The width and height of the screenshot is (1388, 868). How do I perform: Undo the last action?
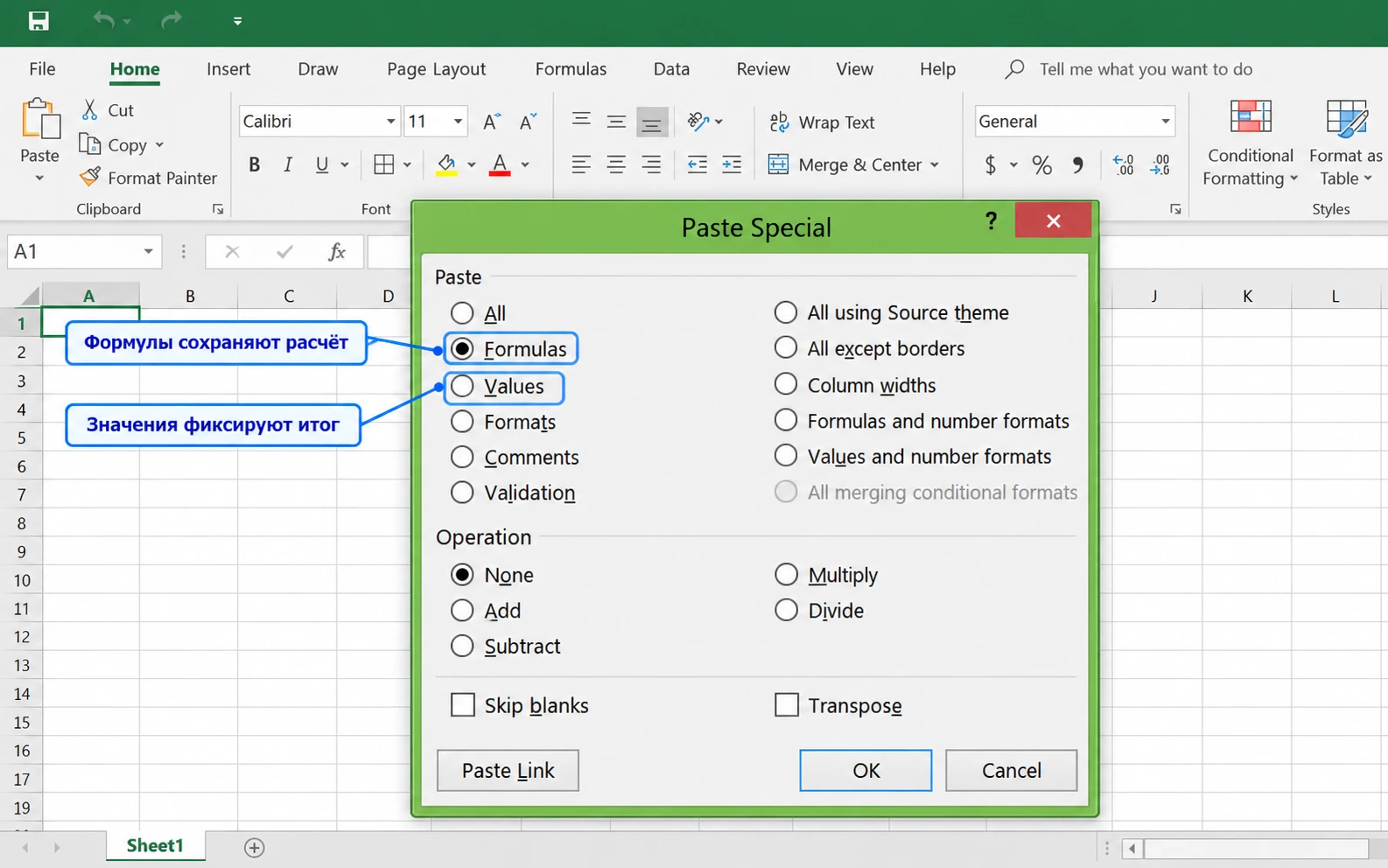click(x=104, y=20)
